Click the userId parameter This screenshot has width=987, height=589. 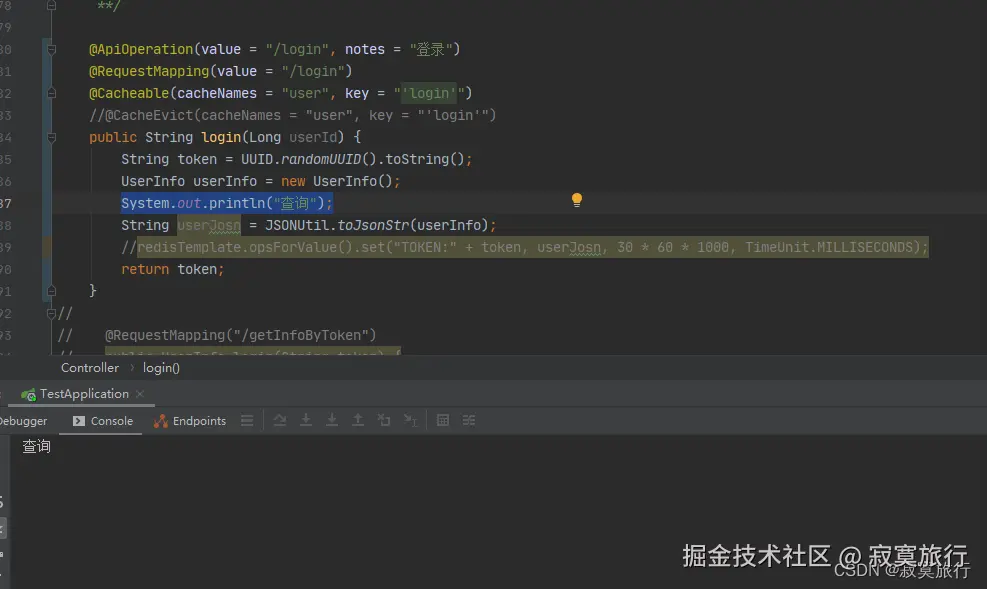click(313, 137)
